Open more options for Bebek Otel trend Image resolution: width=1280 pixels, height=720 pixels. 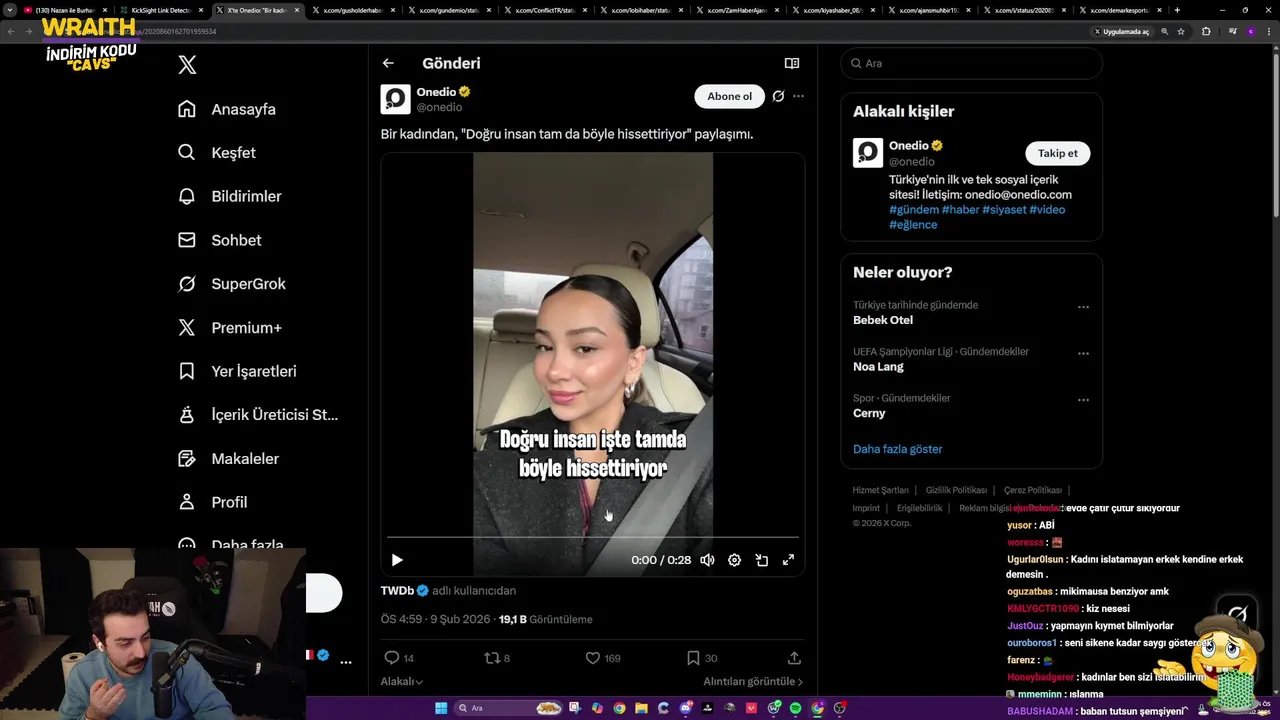(x=1083, y=307)
